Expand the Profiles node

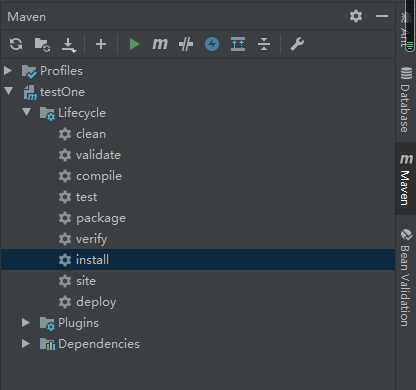[8, 70]
